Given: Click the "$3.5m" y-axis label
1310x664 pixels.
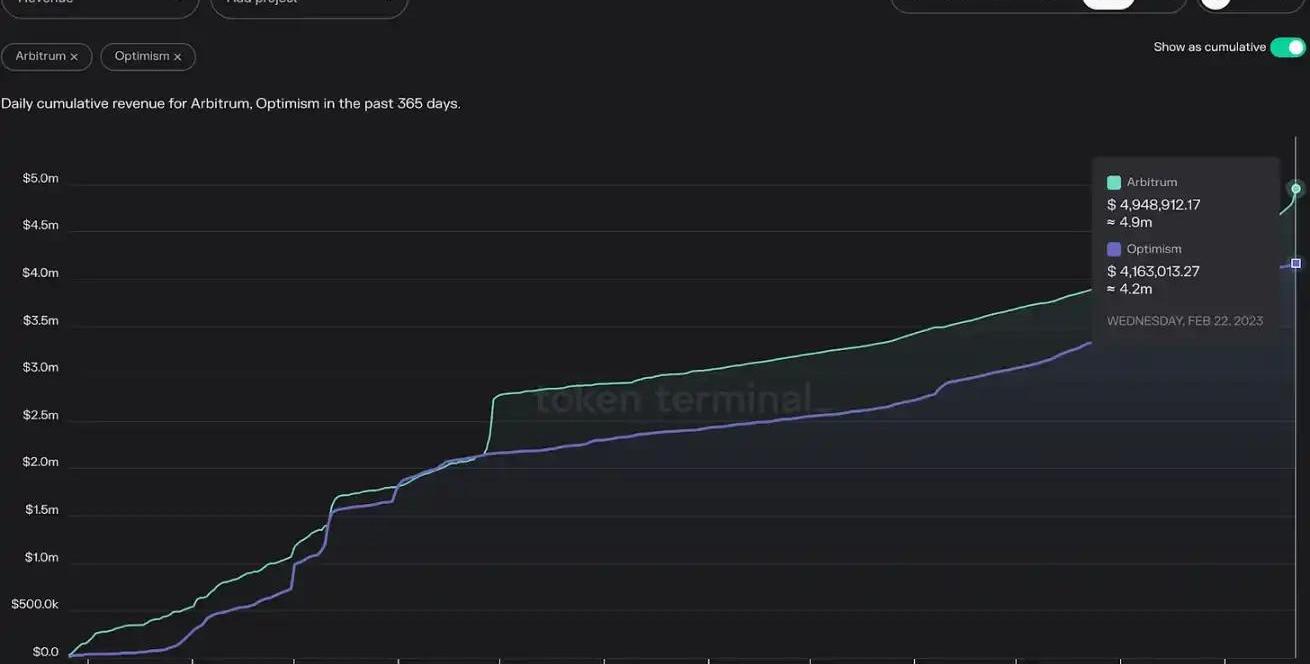Looking at the screenshot, I should click(x=41, y=320).
